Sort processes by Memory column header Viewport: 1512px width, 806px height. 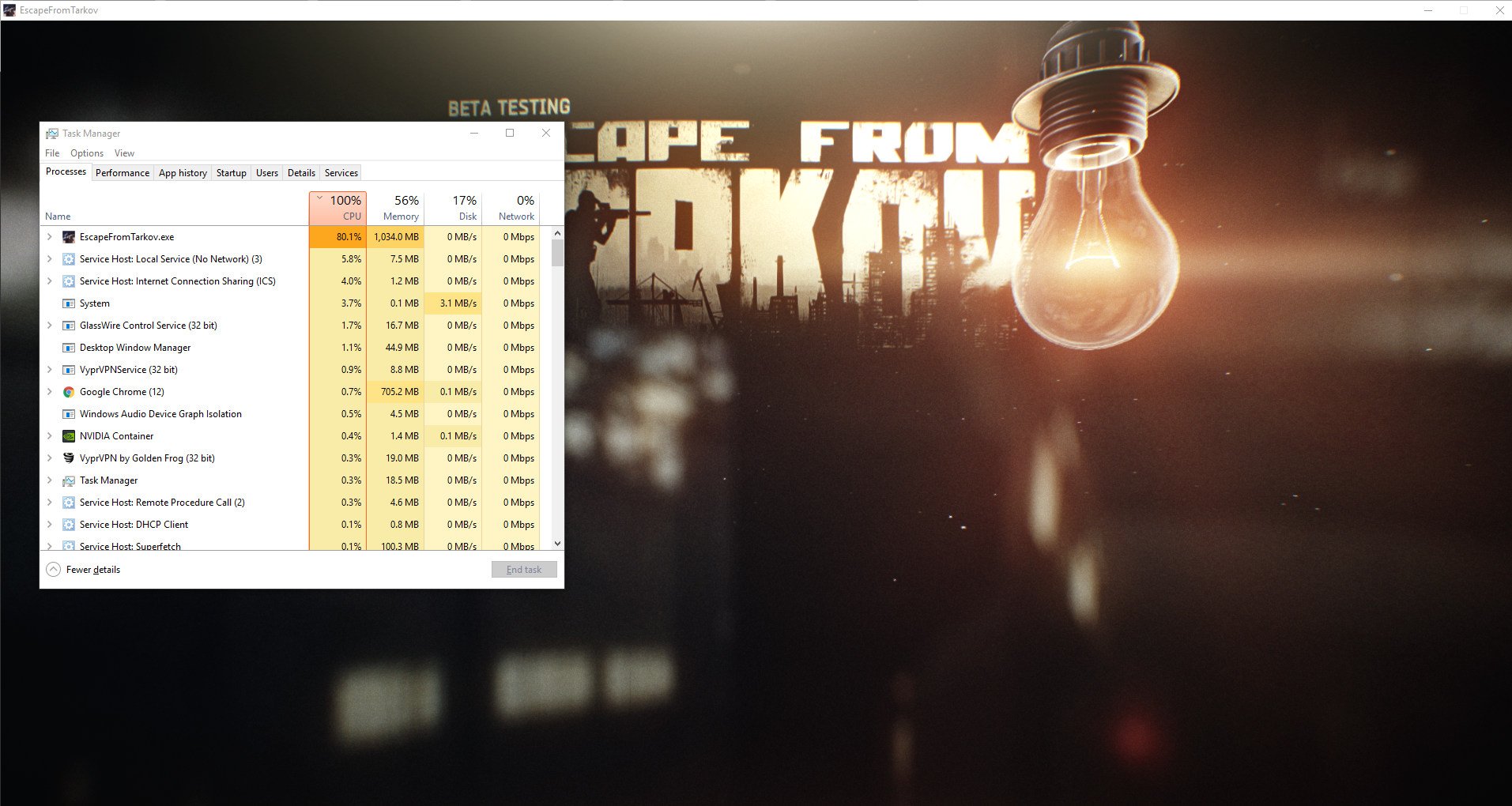[395, 208]
